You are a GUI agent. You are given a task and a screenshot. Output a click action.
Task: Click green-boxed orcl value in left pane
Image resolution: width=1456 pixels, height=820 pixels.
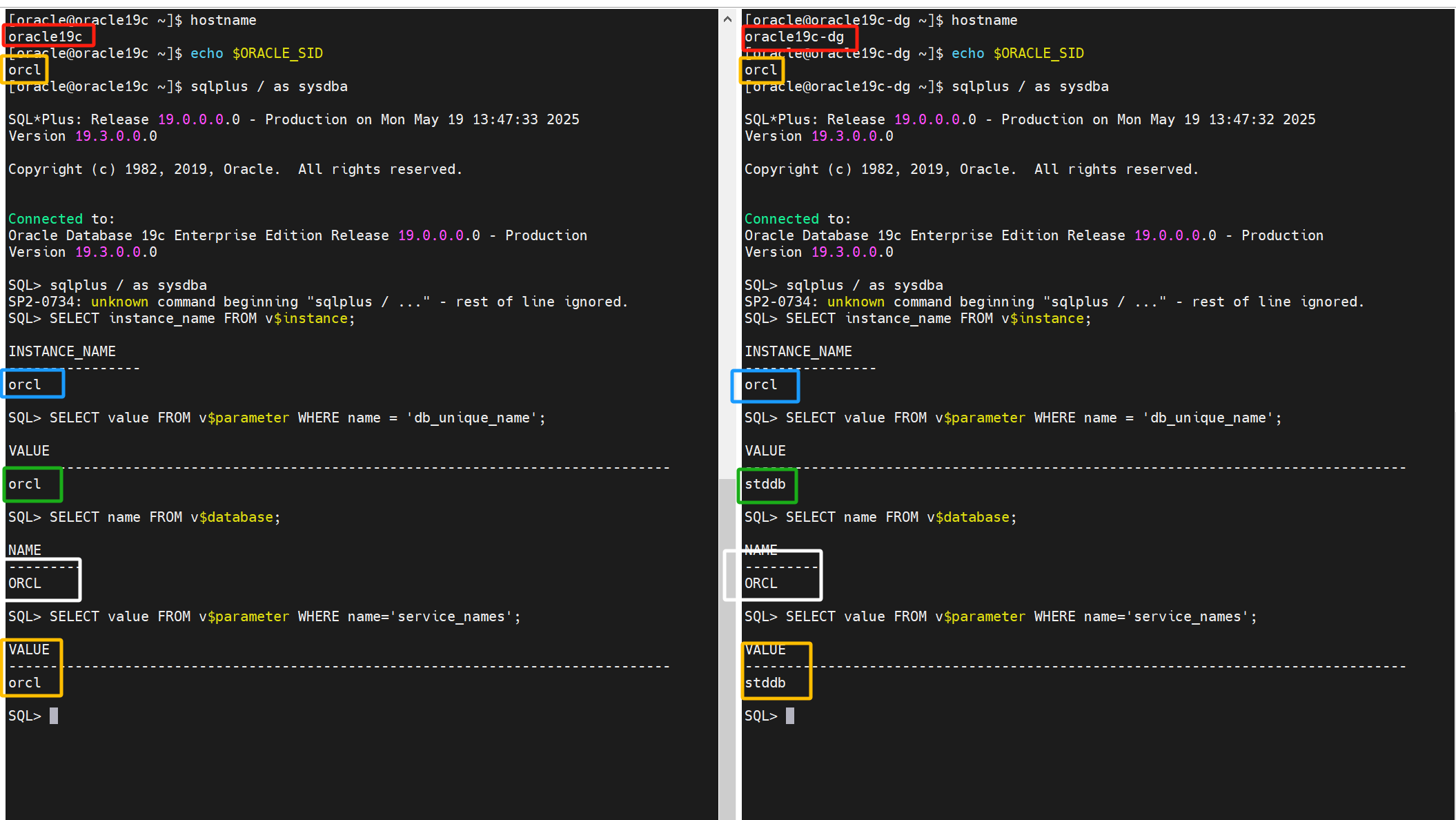coord(25,484)
